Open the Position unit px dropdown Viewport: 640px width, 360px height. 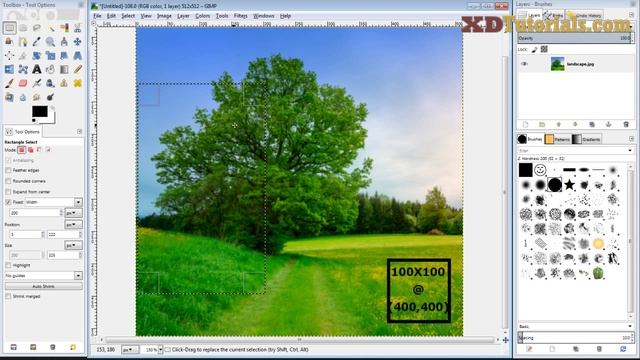click(73, 224)
